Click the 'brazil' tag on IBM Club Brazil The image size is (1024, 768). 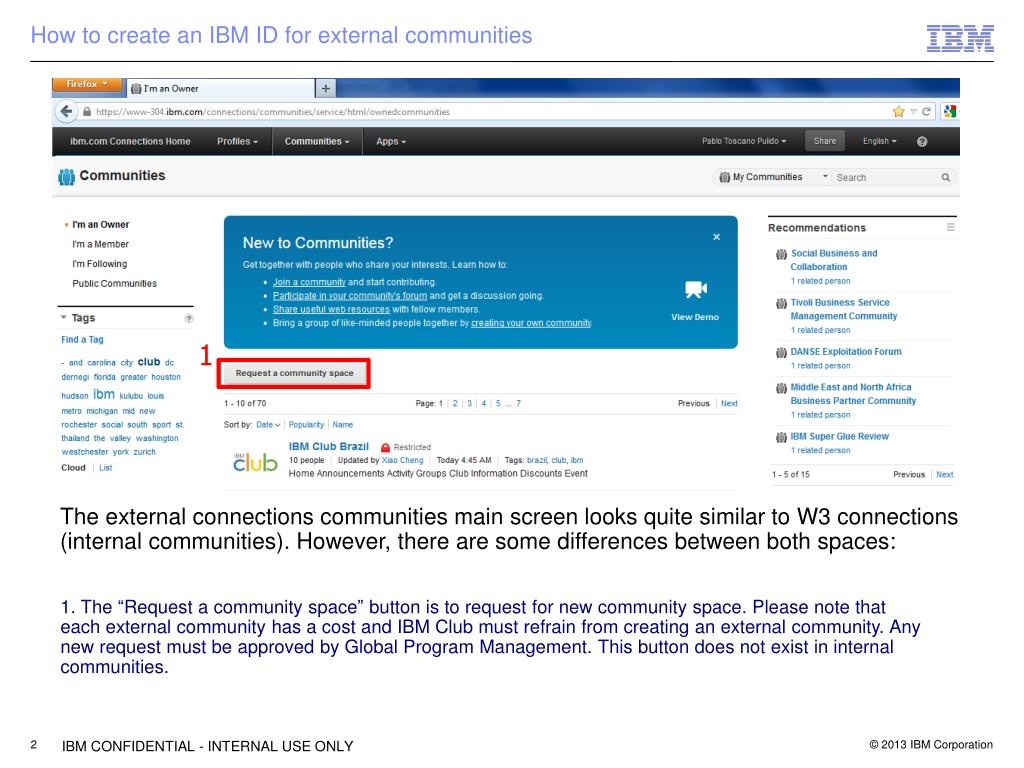(x=537, y=460)
